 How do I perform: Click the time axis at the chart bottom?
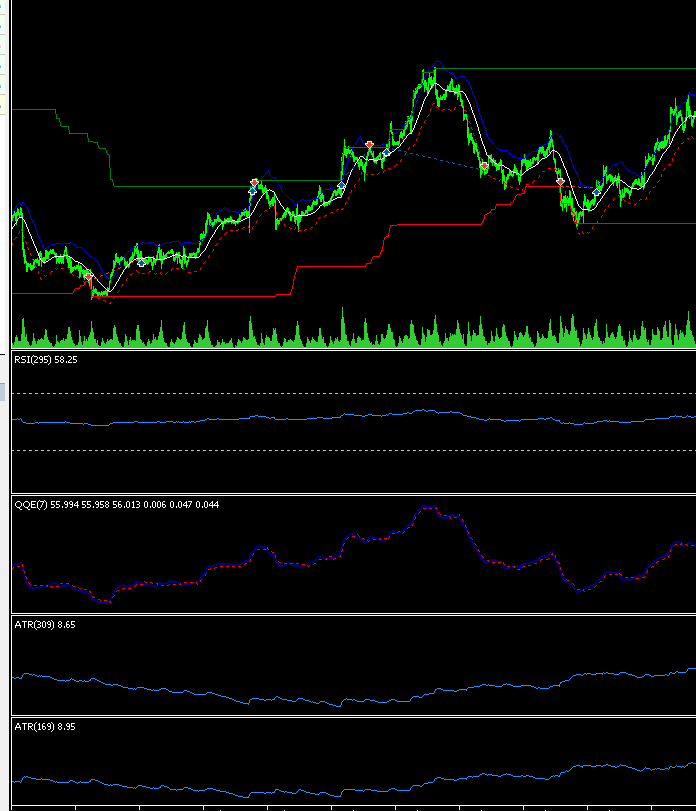click(350, 806)
